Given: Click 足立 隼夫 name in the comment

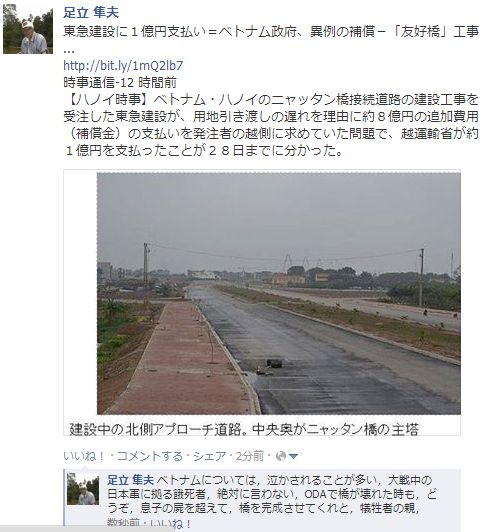Looking at the screenshot, I should click(130, 480).
